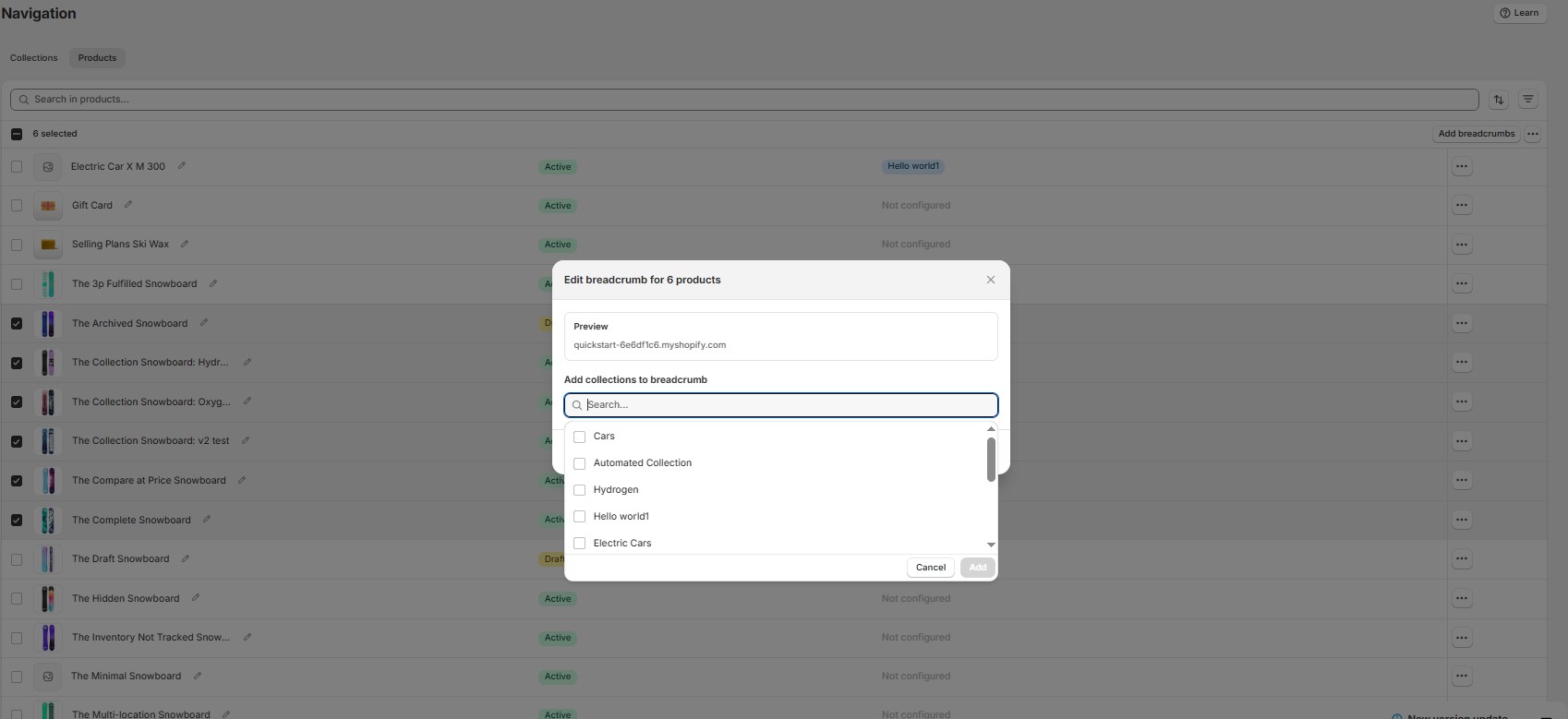The height and width of the screenshot is (719, 1568).
Task: Click edit pencil for The Compare at Price Snowboard
Action: point(242,480)
